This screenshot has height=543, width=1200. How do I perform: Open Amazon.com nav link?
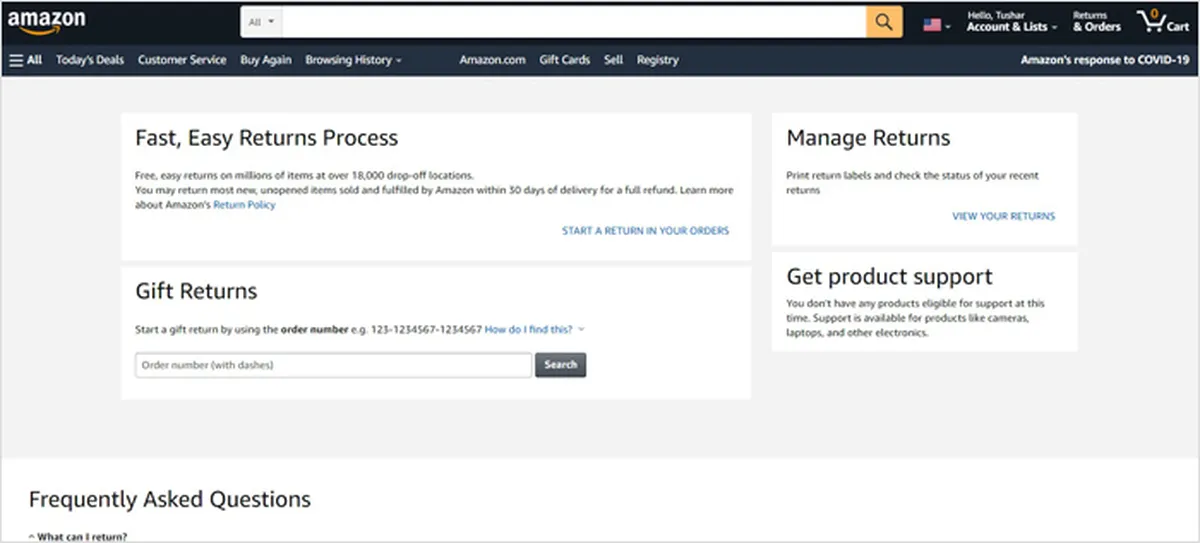492,60
